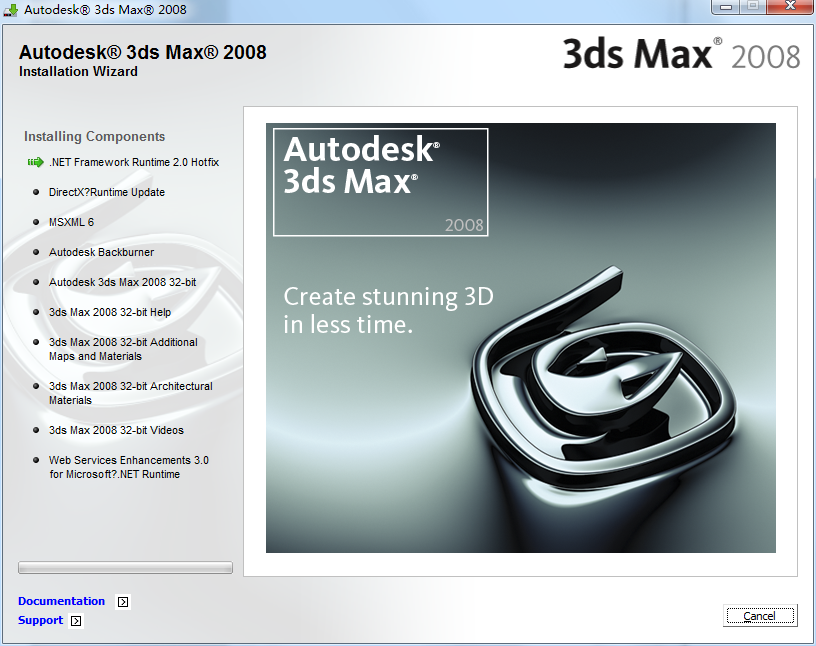Minimize the installer window
The image size is (816, 646).
tap(726, 7)
